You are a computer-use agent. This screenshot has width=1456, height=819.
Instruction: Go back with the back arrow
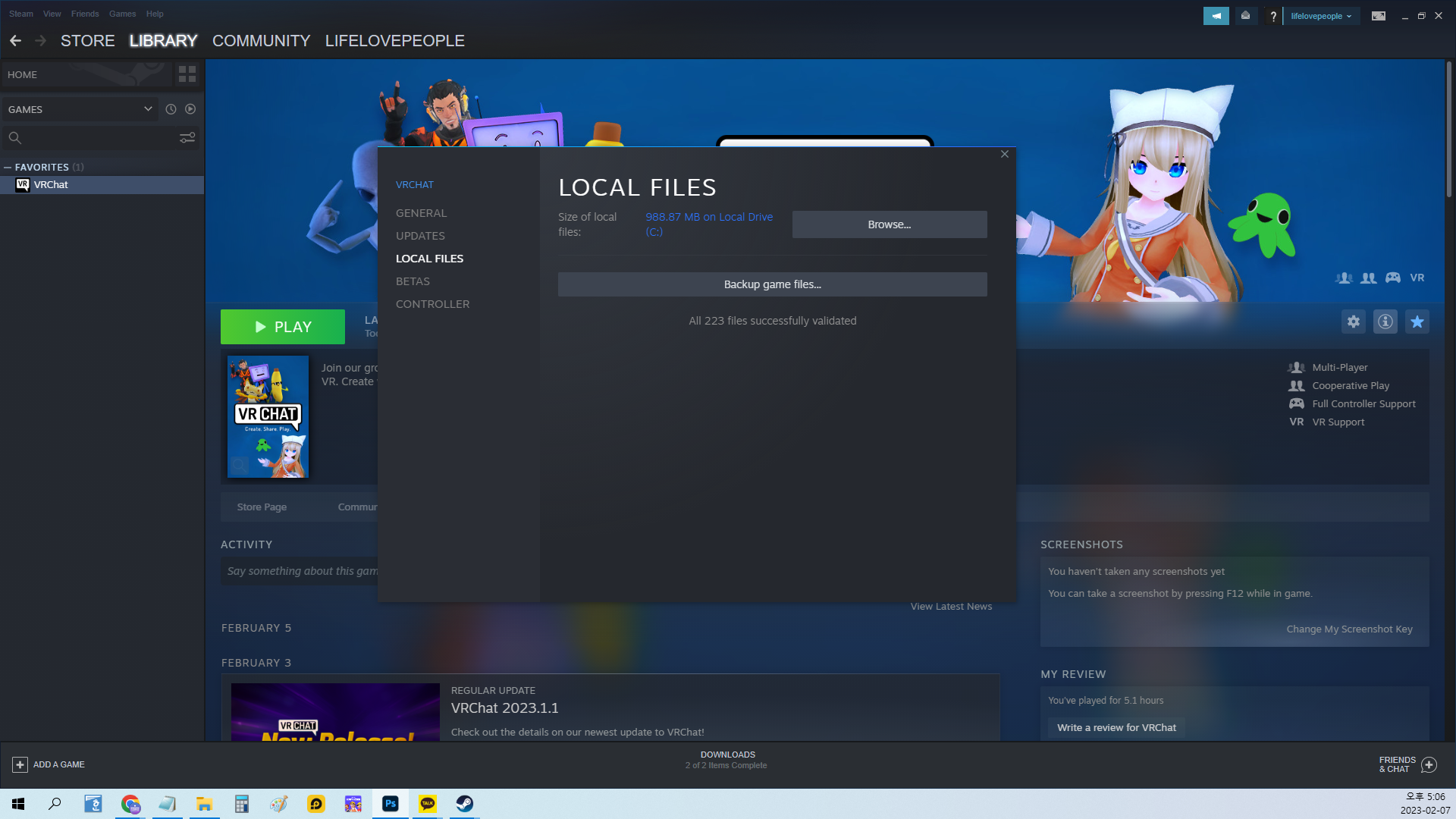15,41
